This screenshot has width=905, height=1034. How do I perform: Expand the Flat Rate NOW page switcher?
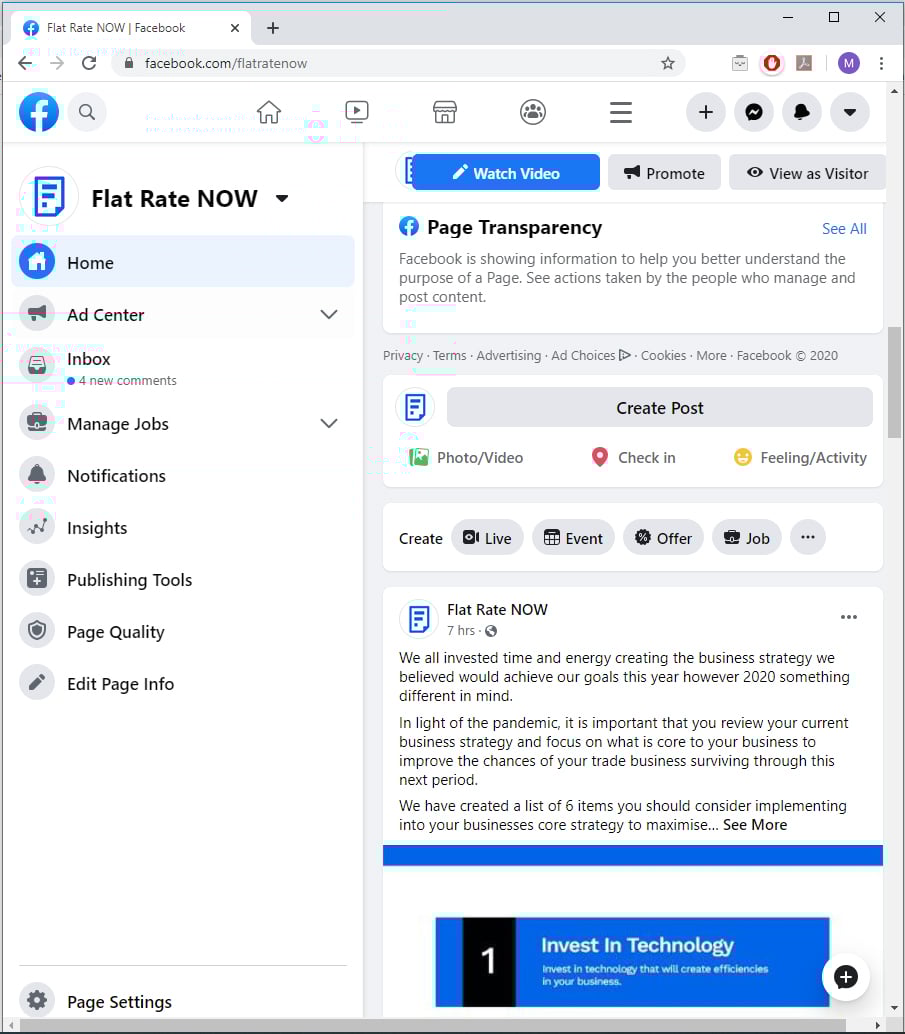click(282, 198)
